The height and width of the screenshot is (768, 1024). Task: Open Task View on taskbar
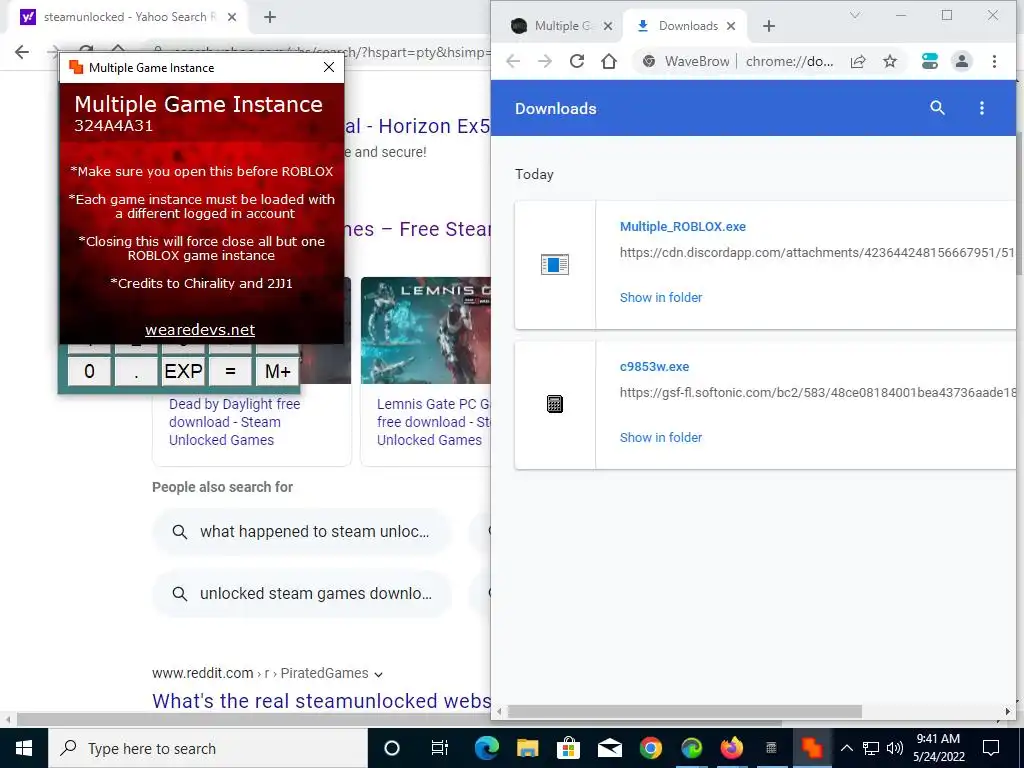click(440, 748)
